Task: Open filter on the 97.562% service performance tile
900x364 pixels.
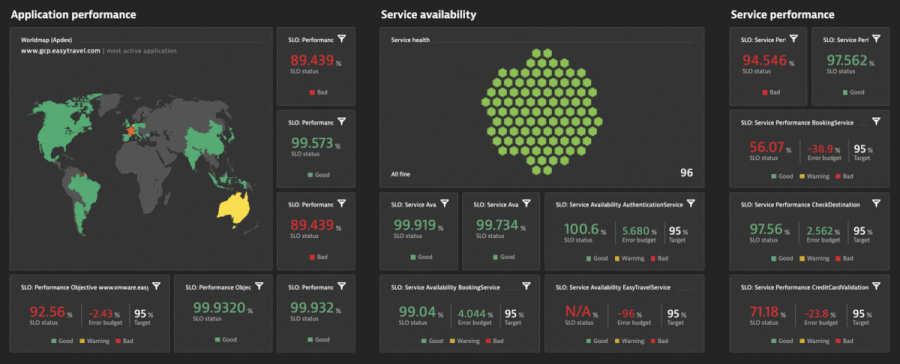Action: coord(876,38)
